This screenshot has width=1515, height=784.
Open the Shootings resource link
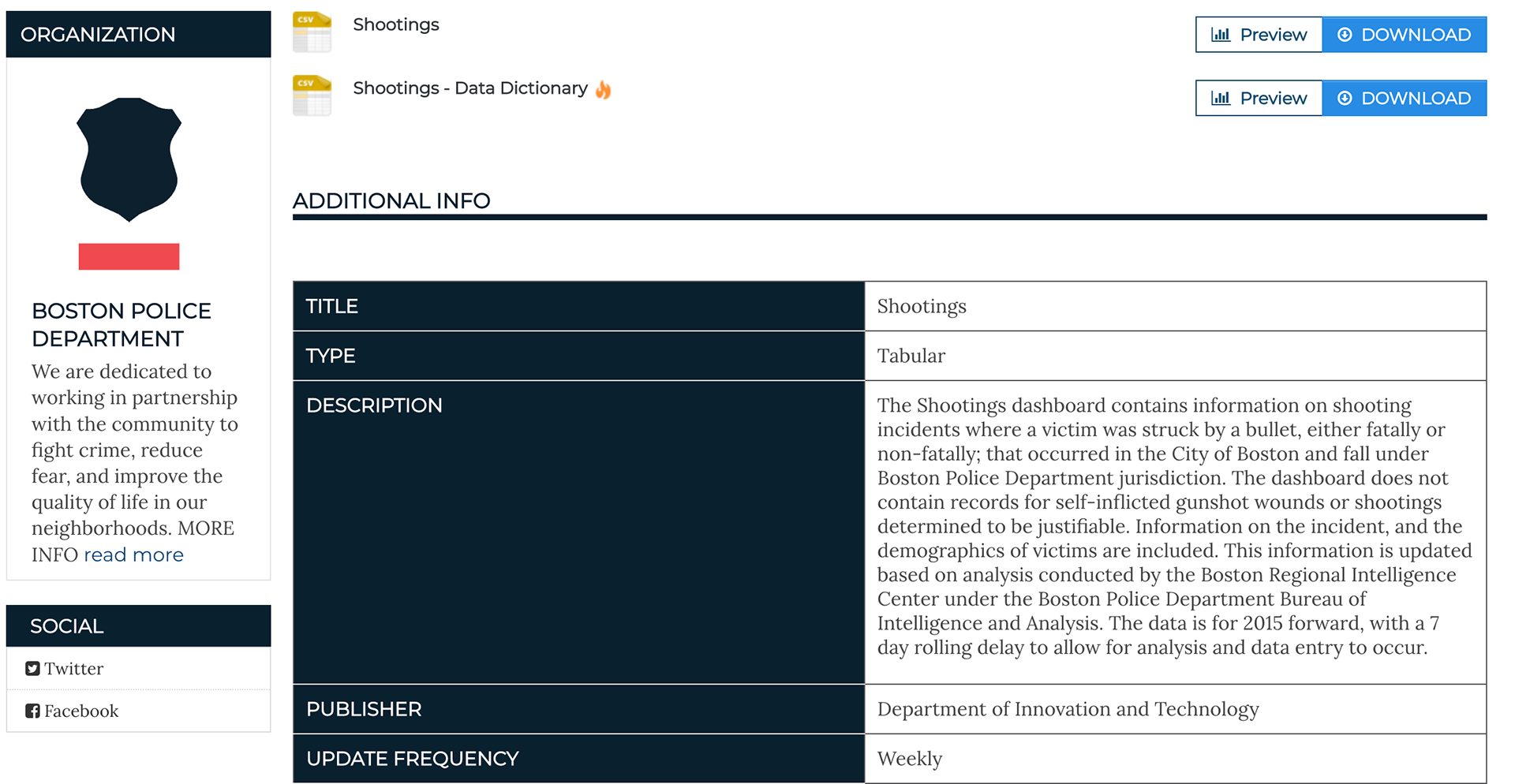pyautogui.click(x=396, y=24)
